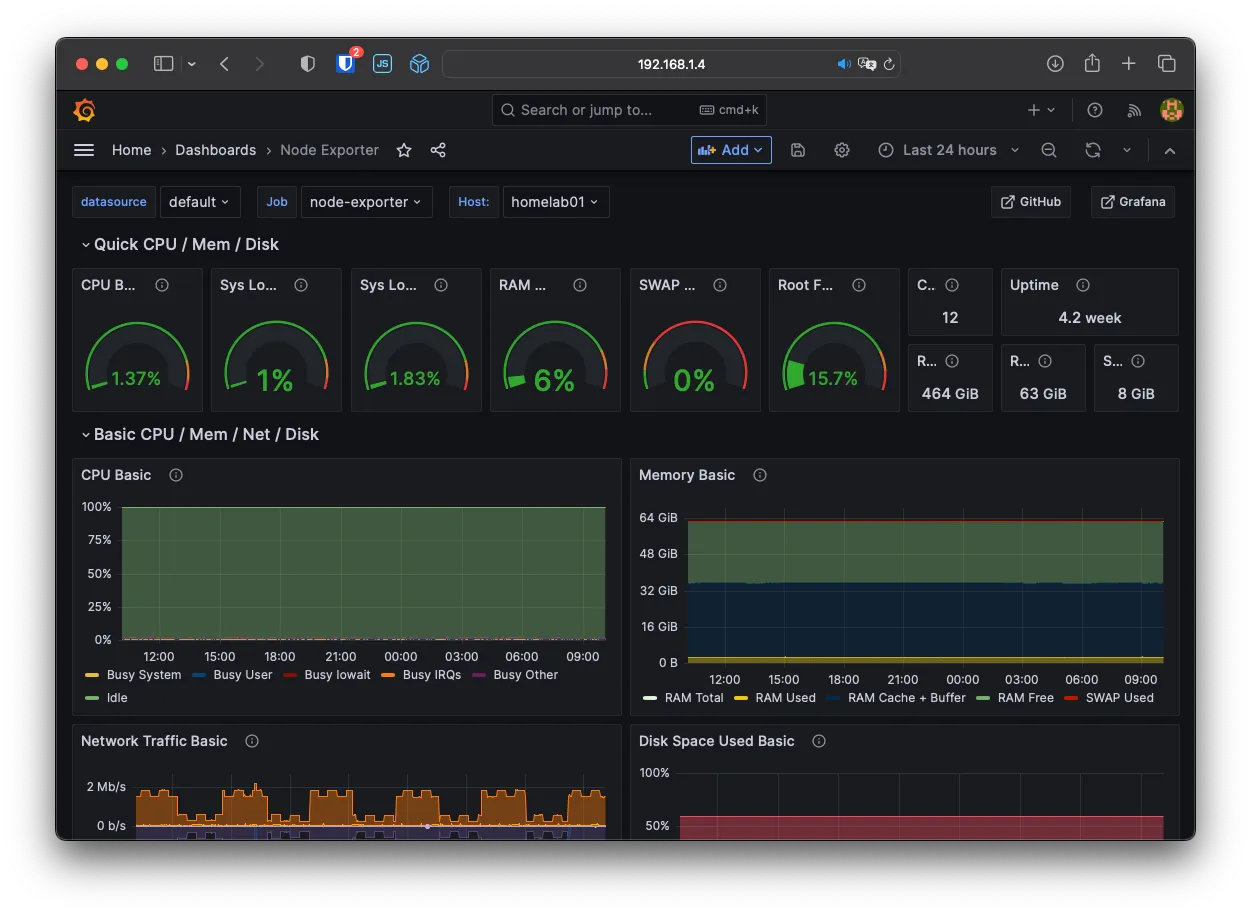Open the help question mark icon

[1095, 110]
